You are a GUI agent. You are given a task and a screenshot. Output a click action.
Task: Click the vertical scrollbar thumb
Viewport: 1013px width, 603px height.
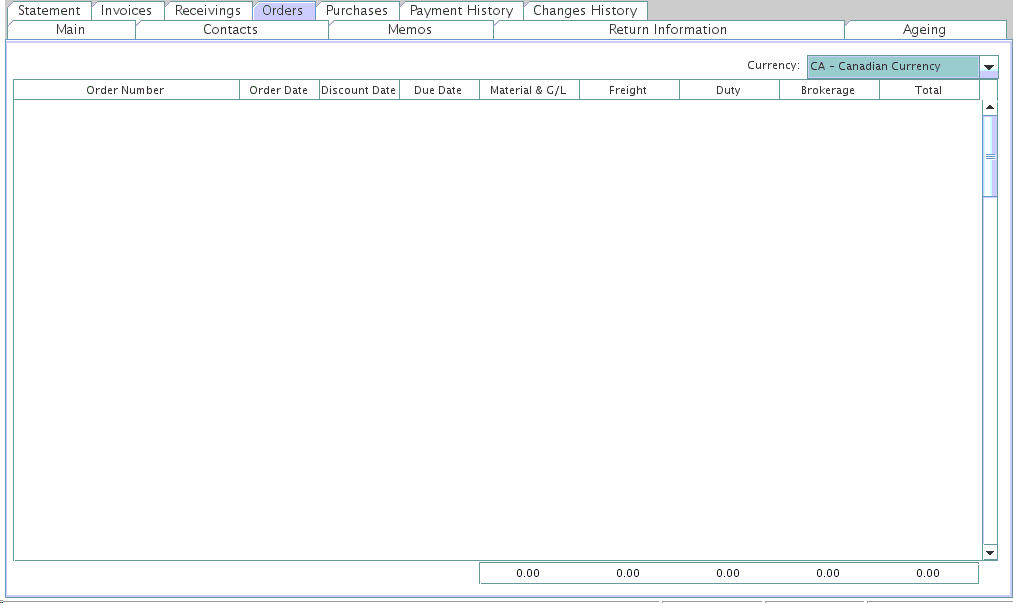coord(990,156)
